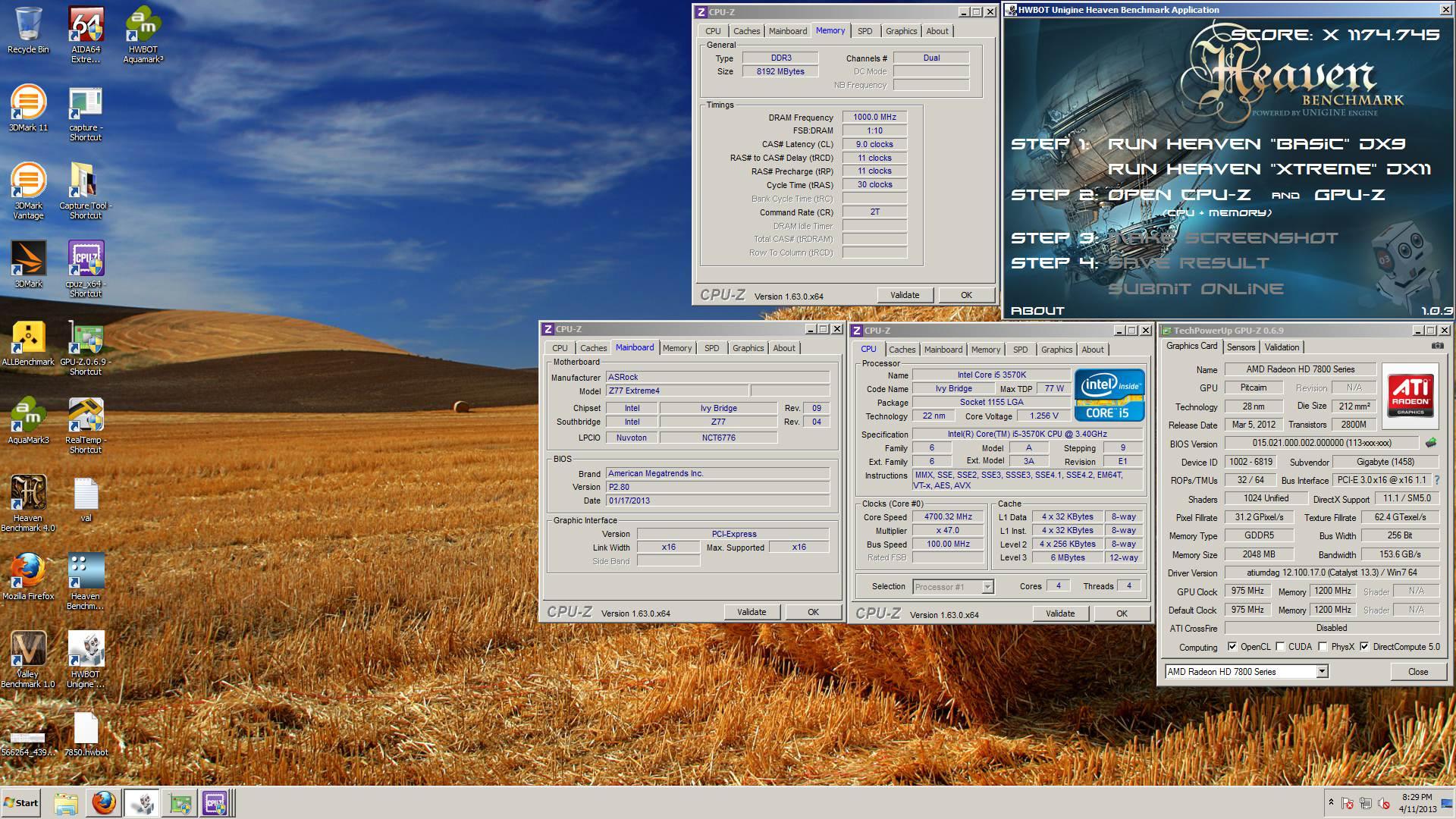This screenshot has height=819, width=1456.
Task: Show hidden system tray icons arrow
Action: pyautogui.click(x=1330, y=802)
